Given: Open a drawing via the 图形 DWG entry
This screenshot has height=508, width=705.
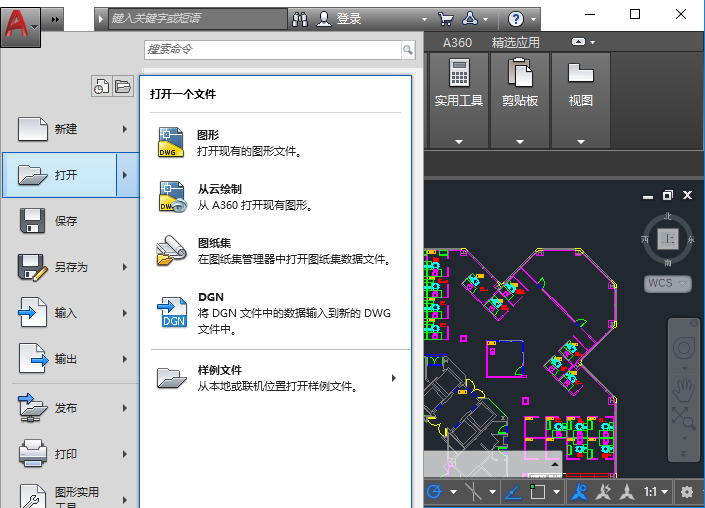Looking at the screenshot, I should pyautogui.click(x=275, y=143).
